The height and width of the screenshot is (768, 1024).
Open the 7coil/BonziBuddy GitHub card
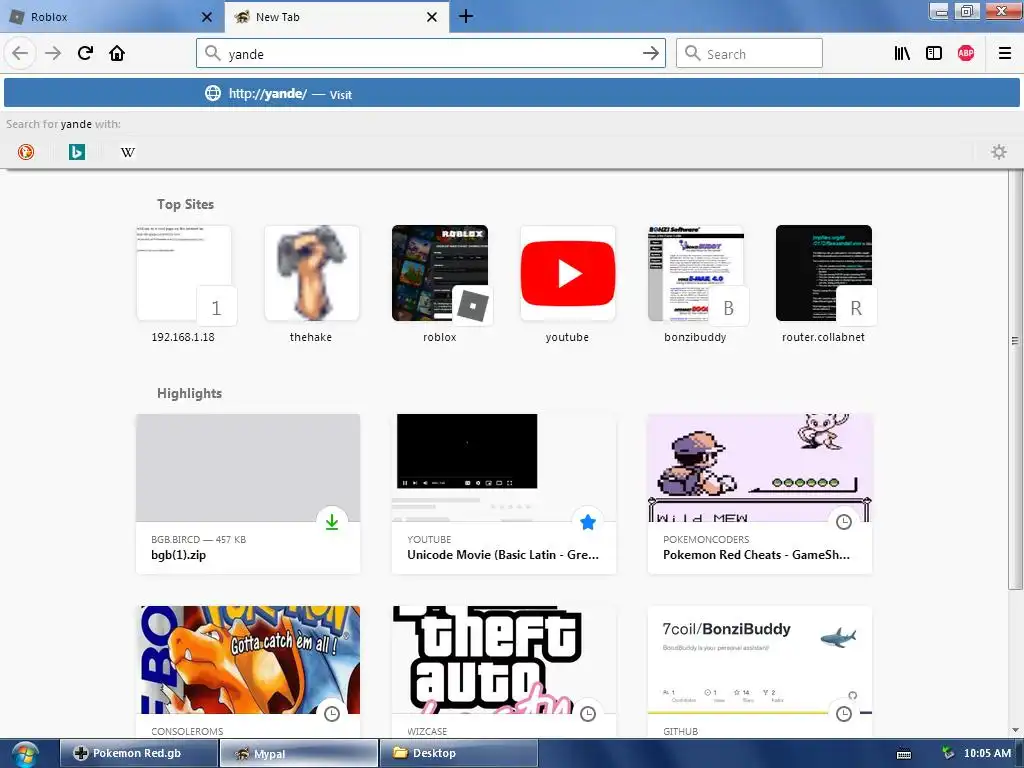[x=760, y=671]
